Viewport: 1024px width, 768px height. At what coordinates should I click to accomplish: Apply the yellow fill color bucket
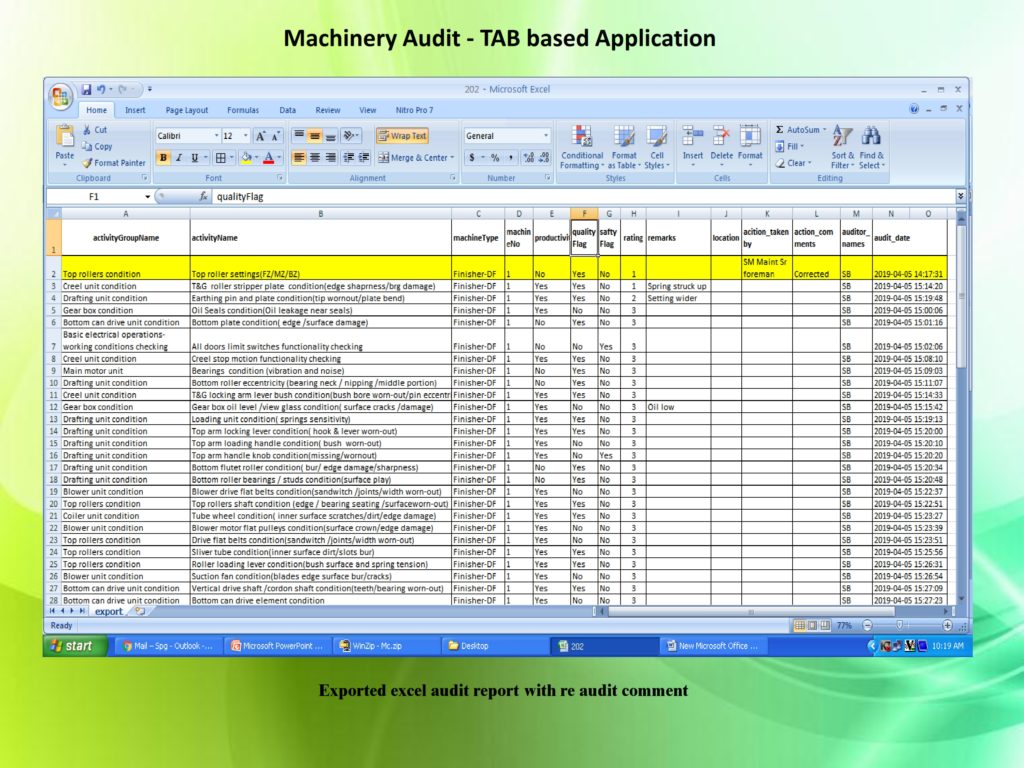click(246, 157)
